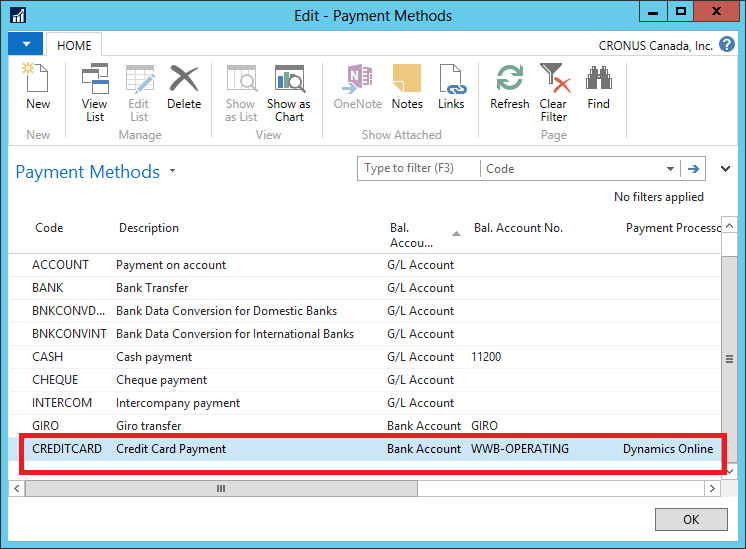Click 'Cheque payment' description cell
Image resolution: width=746 pixels, height=549 pixels.
(x=162, y=380)
